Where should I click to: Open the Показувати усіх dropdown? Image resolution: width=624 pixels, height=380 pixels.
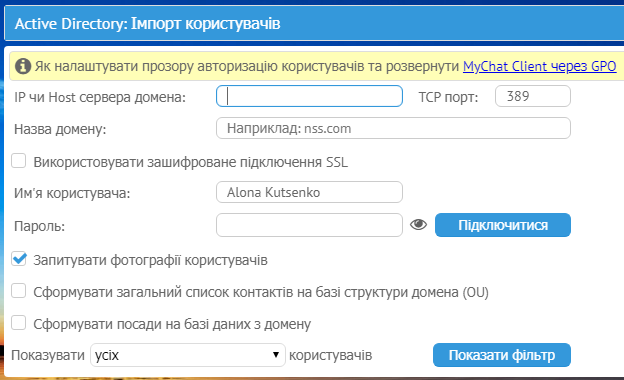(188, 355)
